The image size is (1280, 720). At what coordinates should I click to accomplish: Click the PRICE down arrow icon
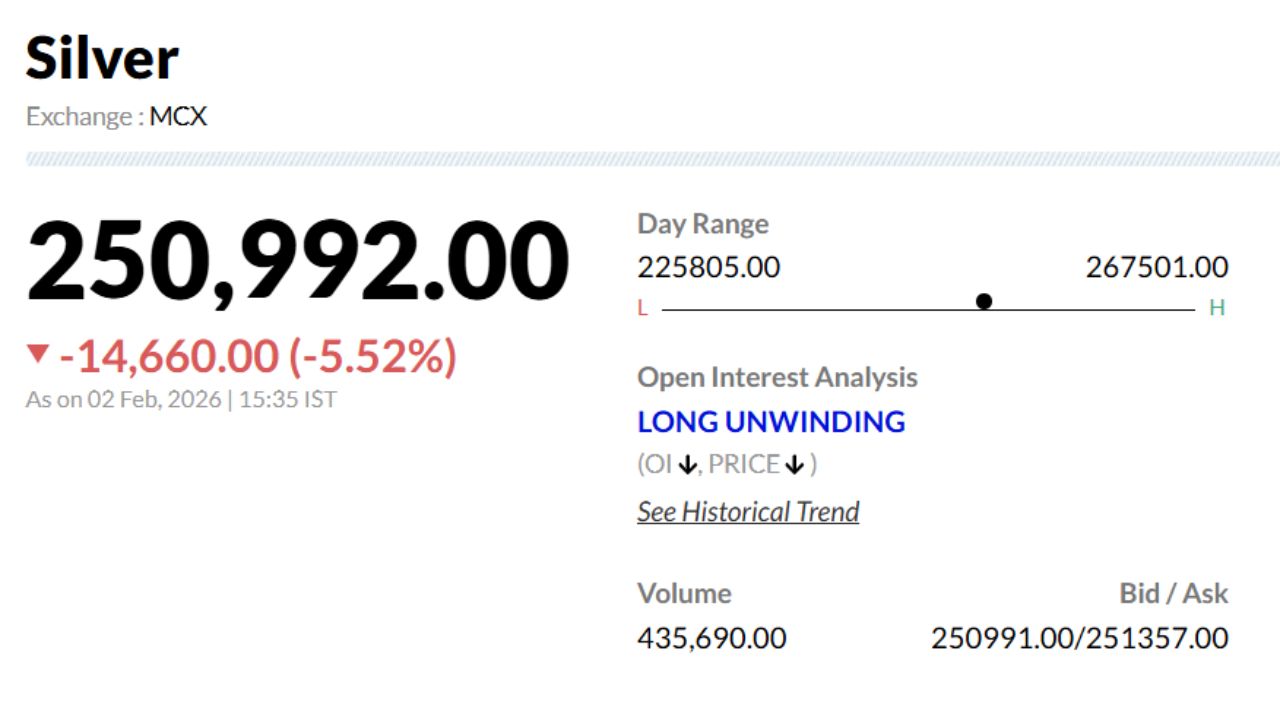pos(795,465)
